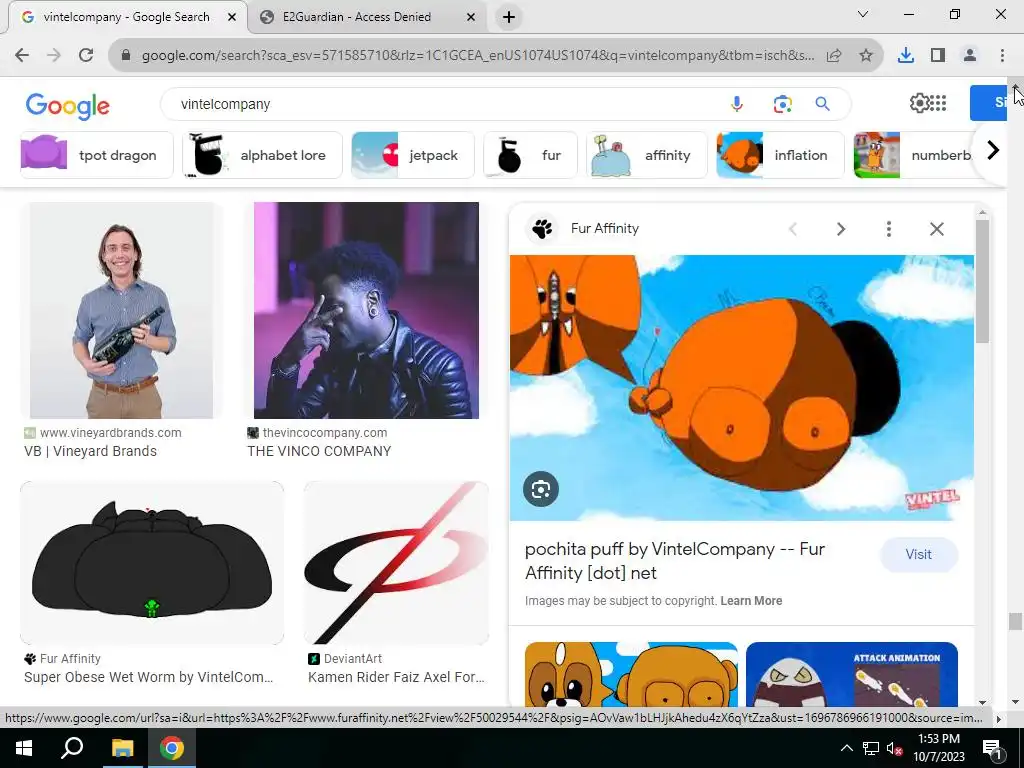Select the fur filter chip
The height and width of the screenshot is (768, 1024).
(530, 155)
